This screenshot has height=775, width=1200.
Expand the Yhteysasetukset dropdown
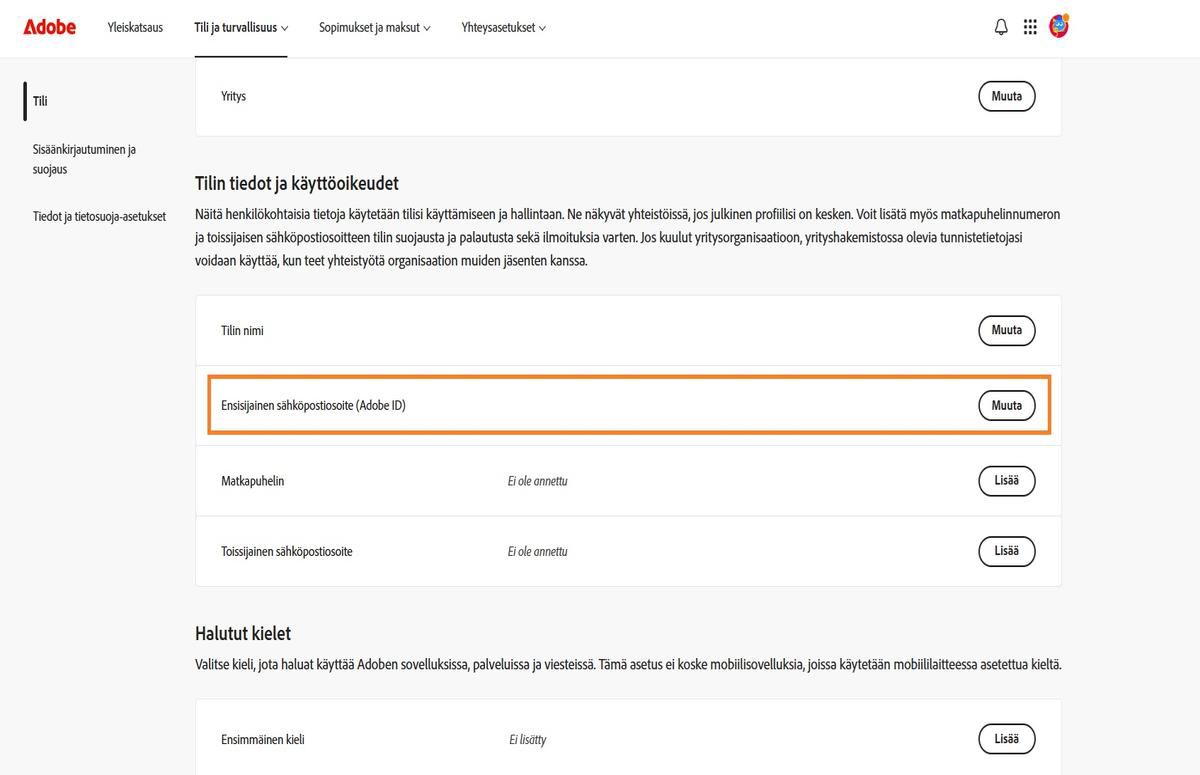click(503, 28)
